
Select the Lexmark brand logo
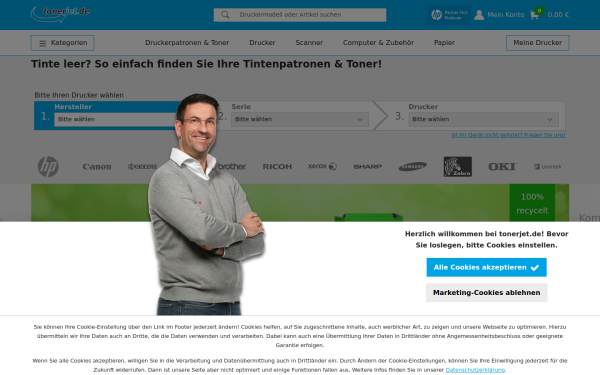[548, 166]
